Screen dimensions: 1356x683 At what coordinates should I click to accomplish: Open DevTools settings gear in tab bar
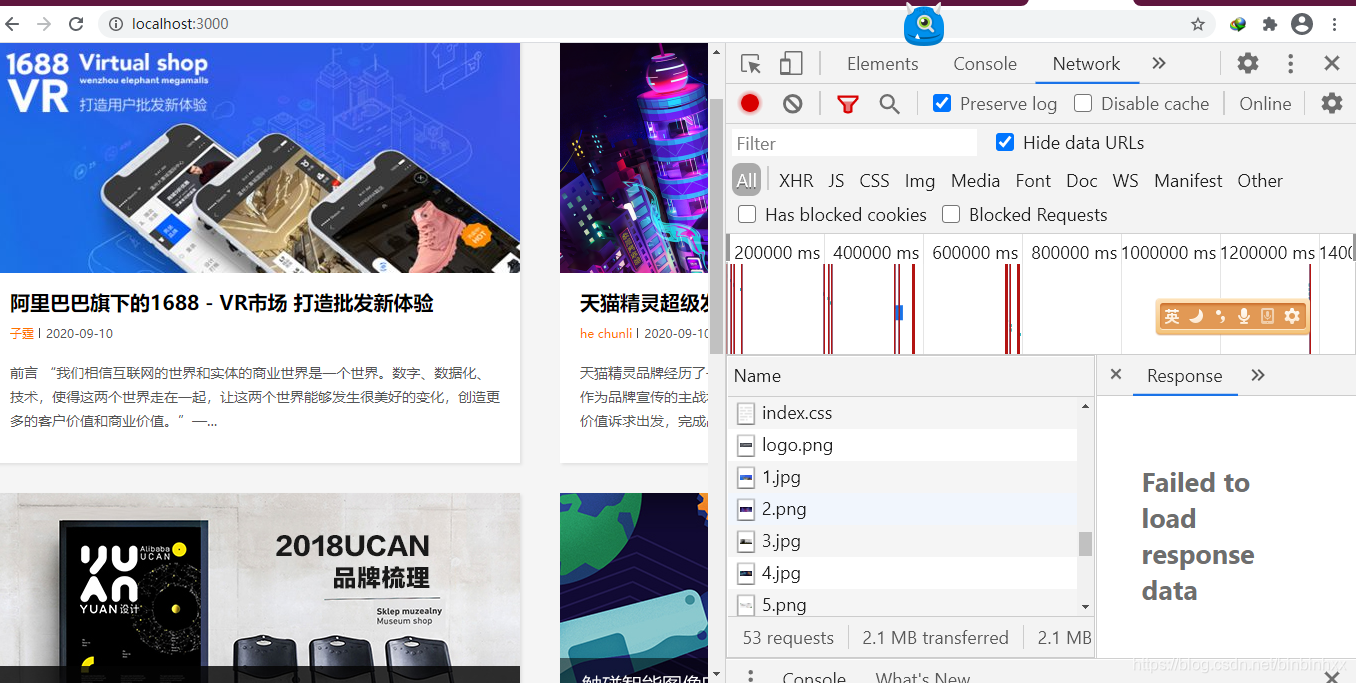click(x=1248, y=64)
